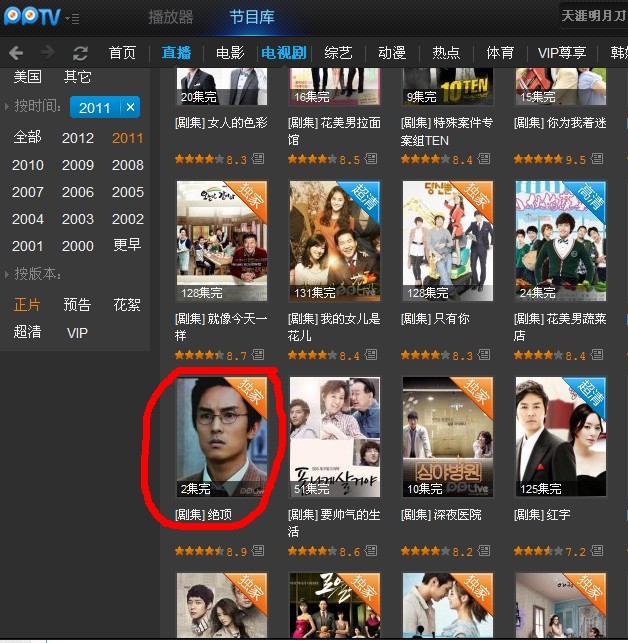Open details icon beside 我的女儿是花儿 rating
Screen dimensions: 628x643
point(371,354)
